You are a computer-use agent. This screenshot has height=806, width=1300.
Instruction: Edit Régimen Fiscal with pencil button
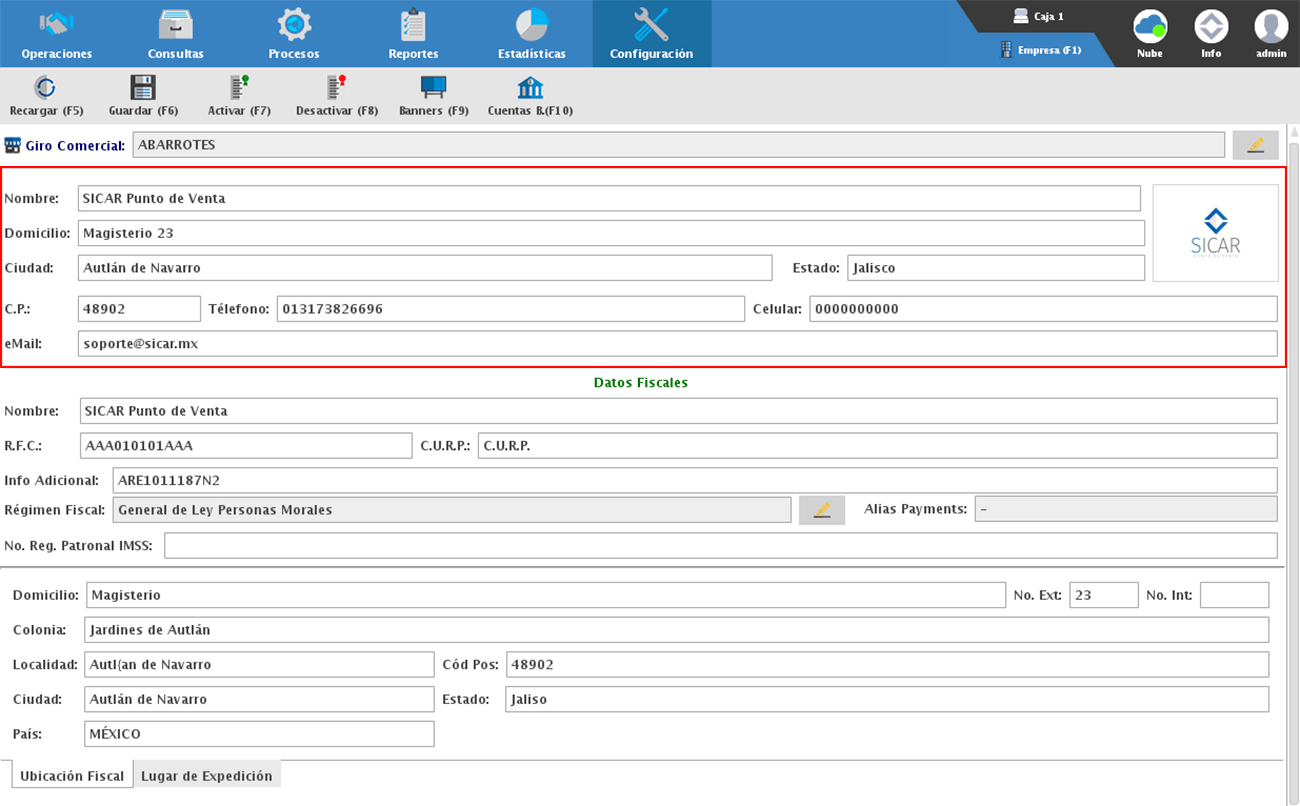click(x=822, y=510)
